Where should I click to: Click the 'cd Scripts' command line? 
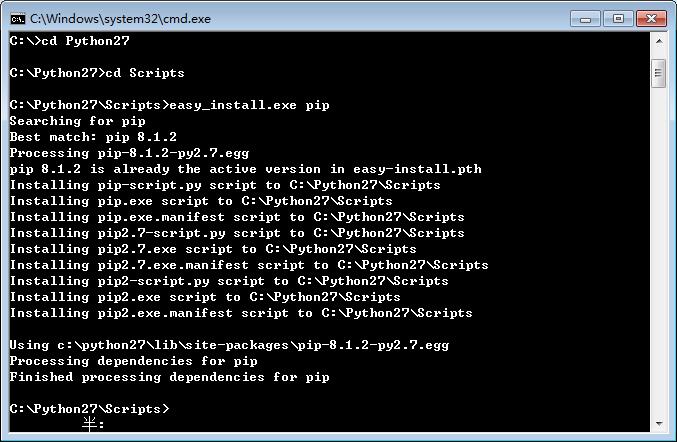97,73
